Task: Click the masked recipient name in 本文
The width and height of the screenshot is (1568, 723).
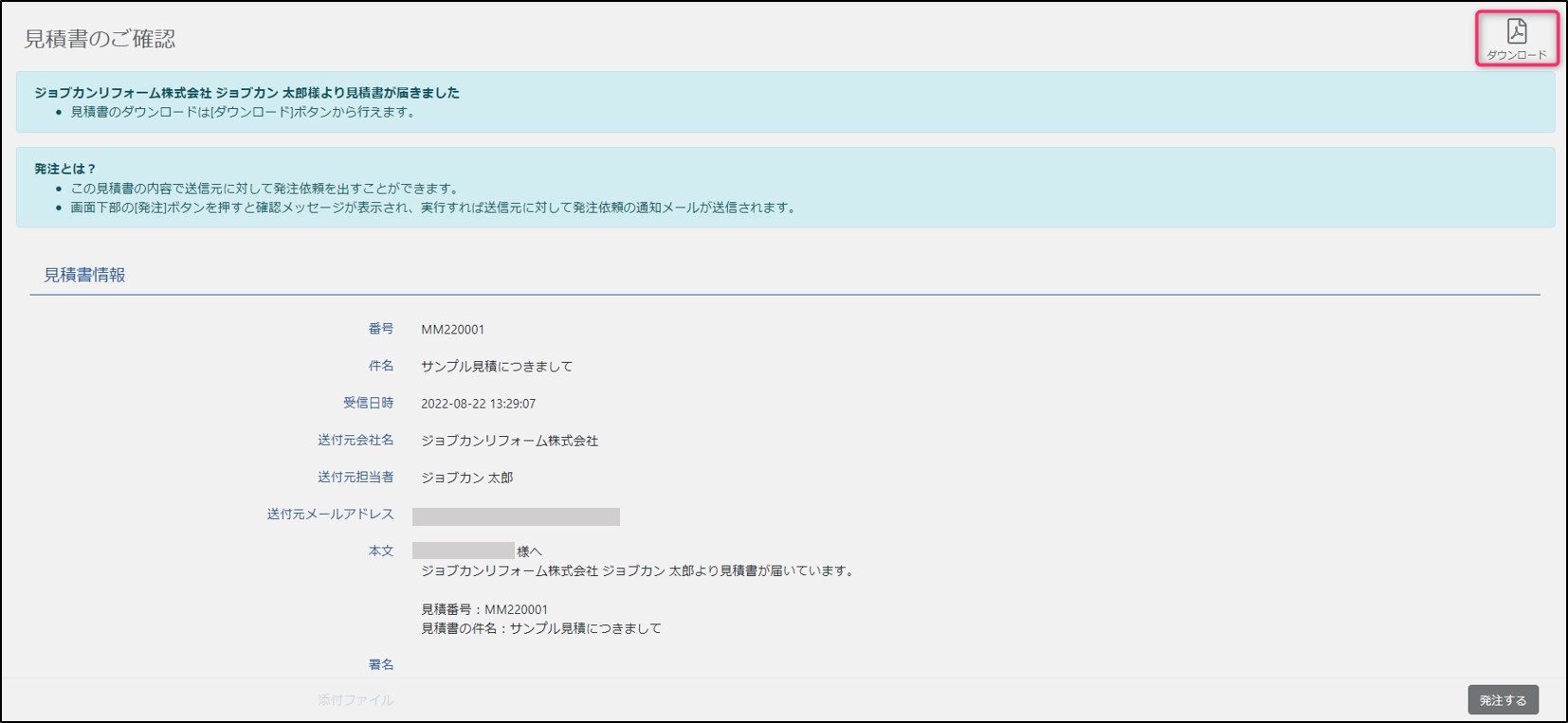Action: coord(464,551)
